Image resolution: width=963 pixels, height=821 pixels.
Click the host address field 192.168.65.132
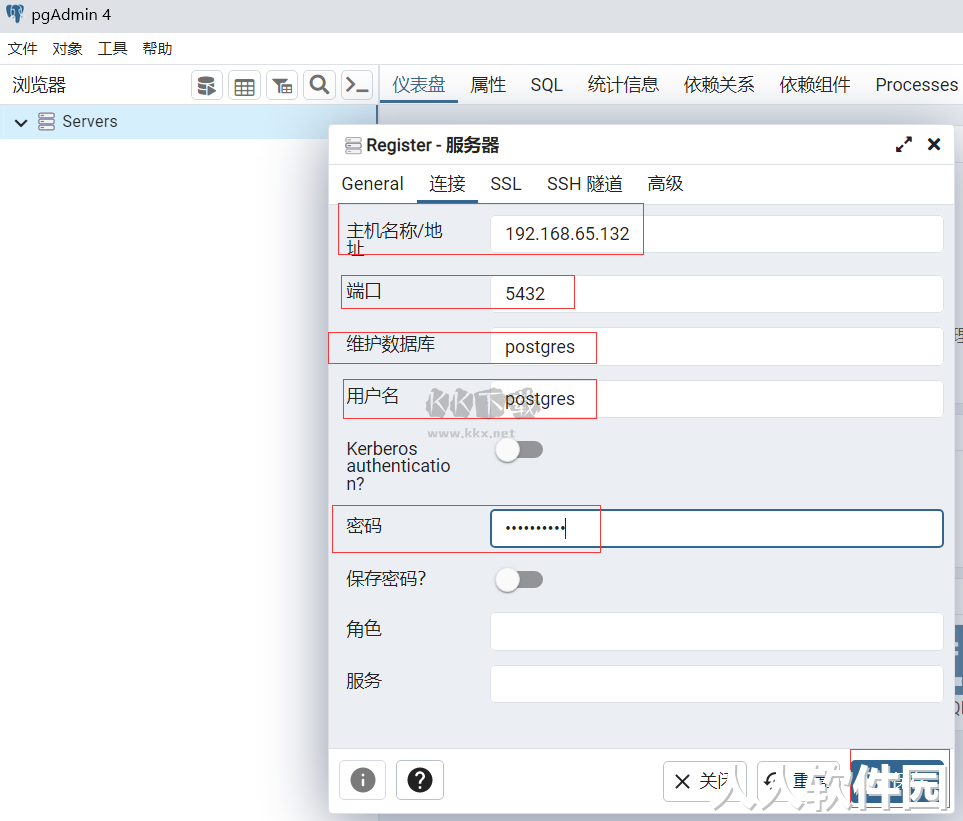[x=717, y=234]
